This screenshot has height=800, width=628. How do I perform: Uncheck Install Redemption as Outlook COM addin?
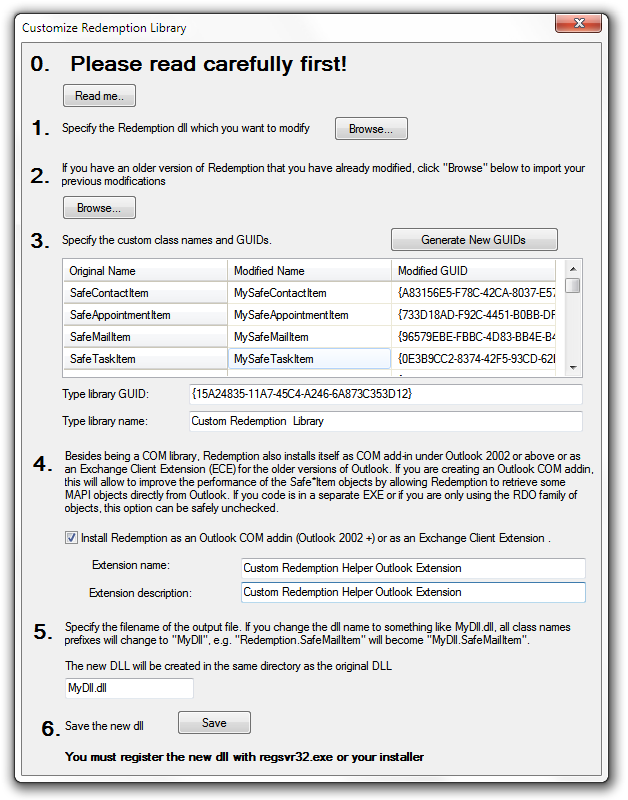[x=71, y=538]
